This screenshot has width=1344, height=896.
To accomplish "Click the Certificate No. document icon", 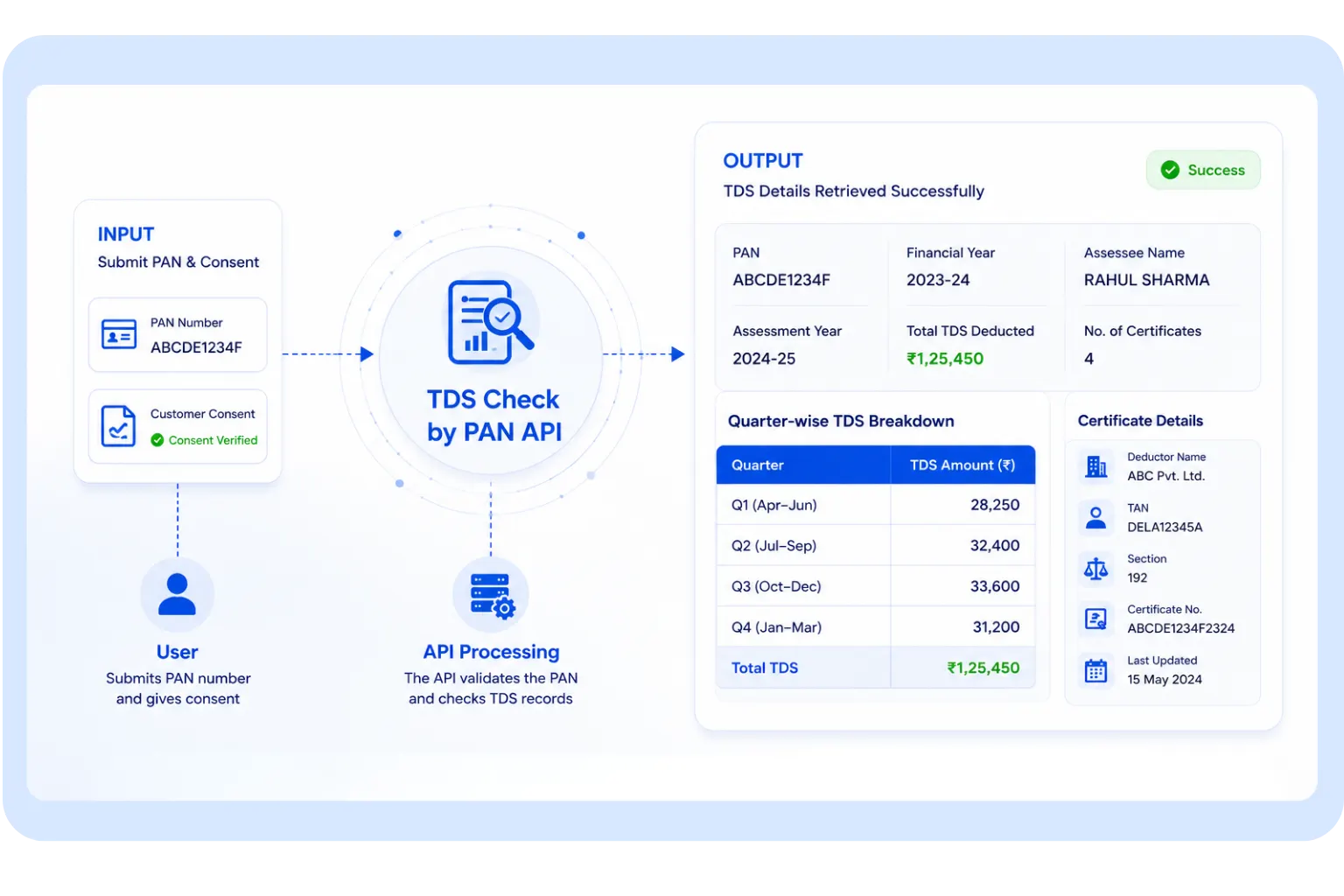I will click(1095, 619).
